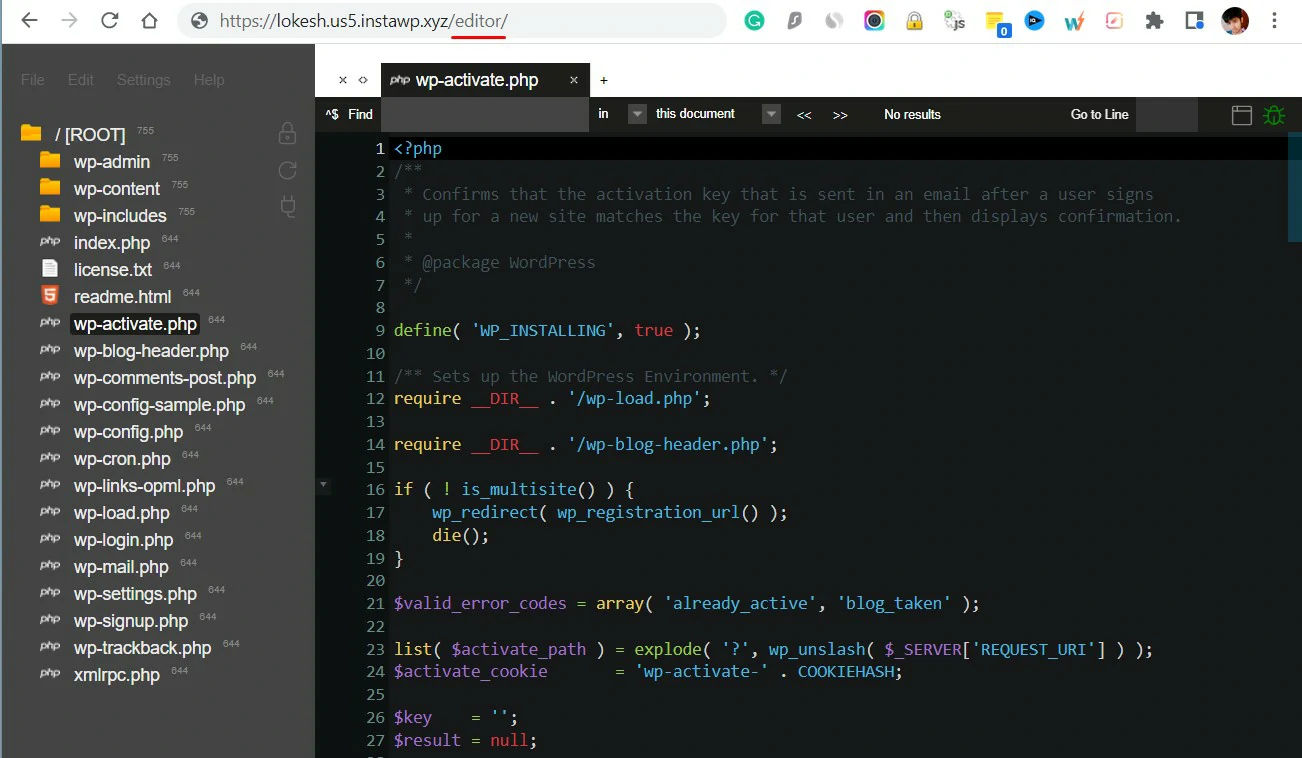Open the dropdown arrow left of 'this document'
The height and width of the screenshot is (758, 1302).
pyautogui.click(x=637, y=114)
